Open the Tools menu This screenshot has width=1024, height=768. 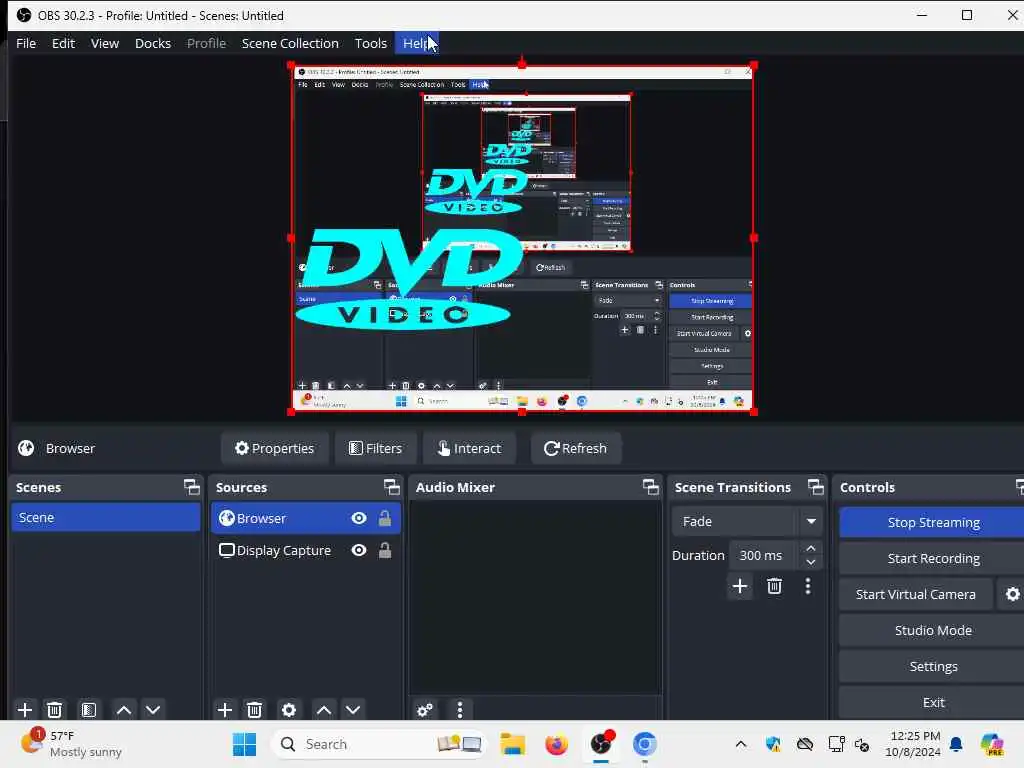click(370, 43)
